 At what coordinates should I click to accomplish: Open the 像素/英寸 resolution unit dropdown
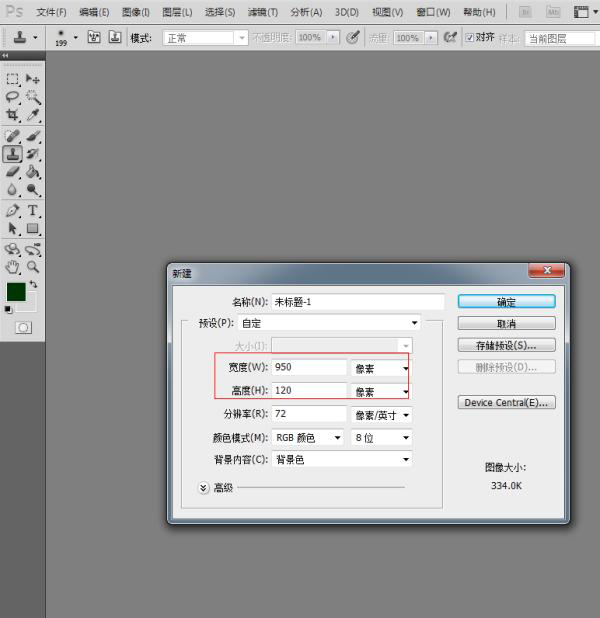click(x=382, y=415)
